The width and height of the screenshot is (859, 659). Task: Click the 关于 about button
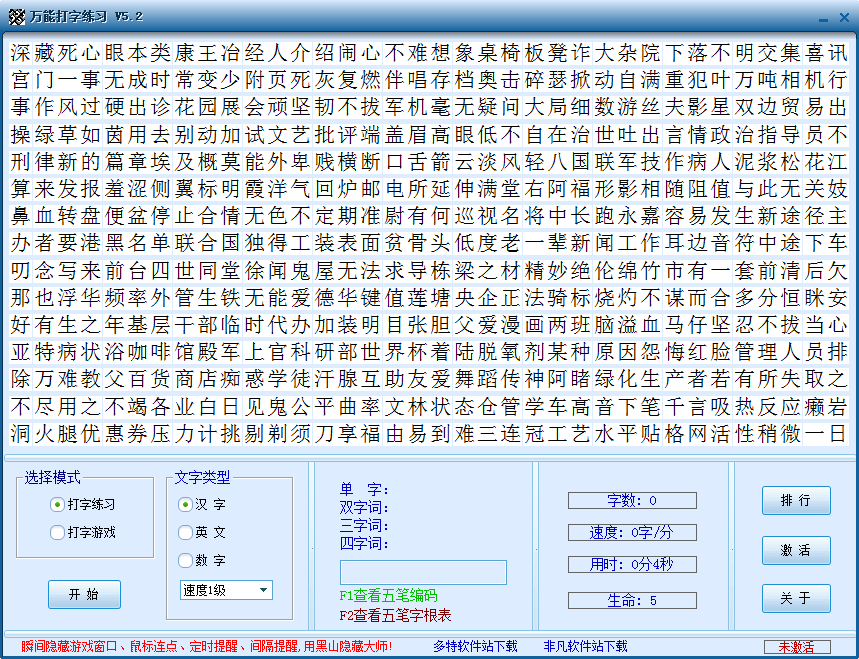795,598
